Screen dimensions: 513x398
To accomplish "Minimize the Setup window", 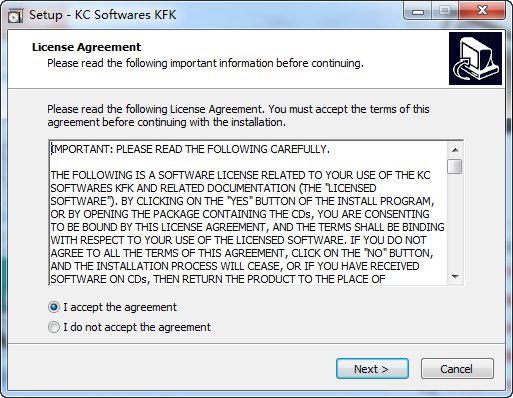I will click(x=418, y=11).
